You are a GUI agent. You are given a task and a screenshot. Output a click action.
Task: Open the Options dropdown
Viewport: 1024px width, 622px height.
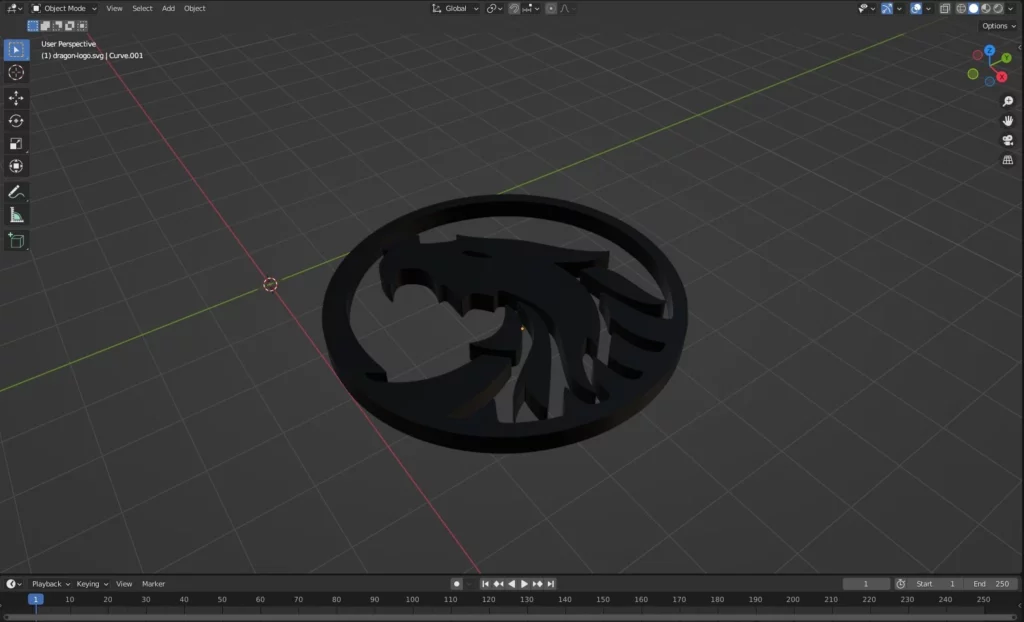pos(999,26)
